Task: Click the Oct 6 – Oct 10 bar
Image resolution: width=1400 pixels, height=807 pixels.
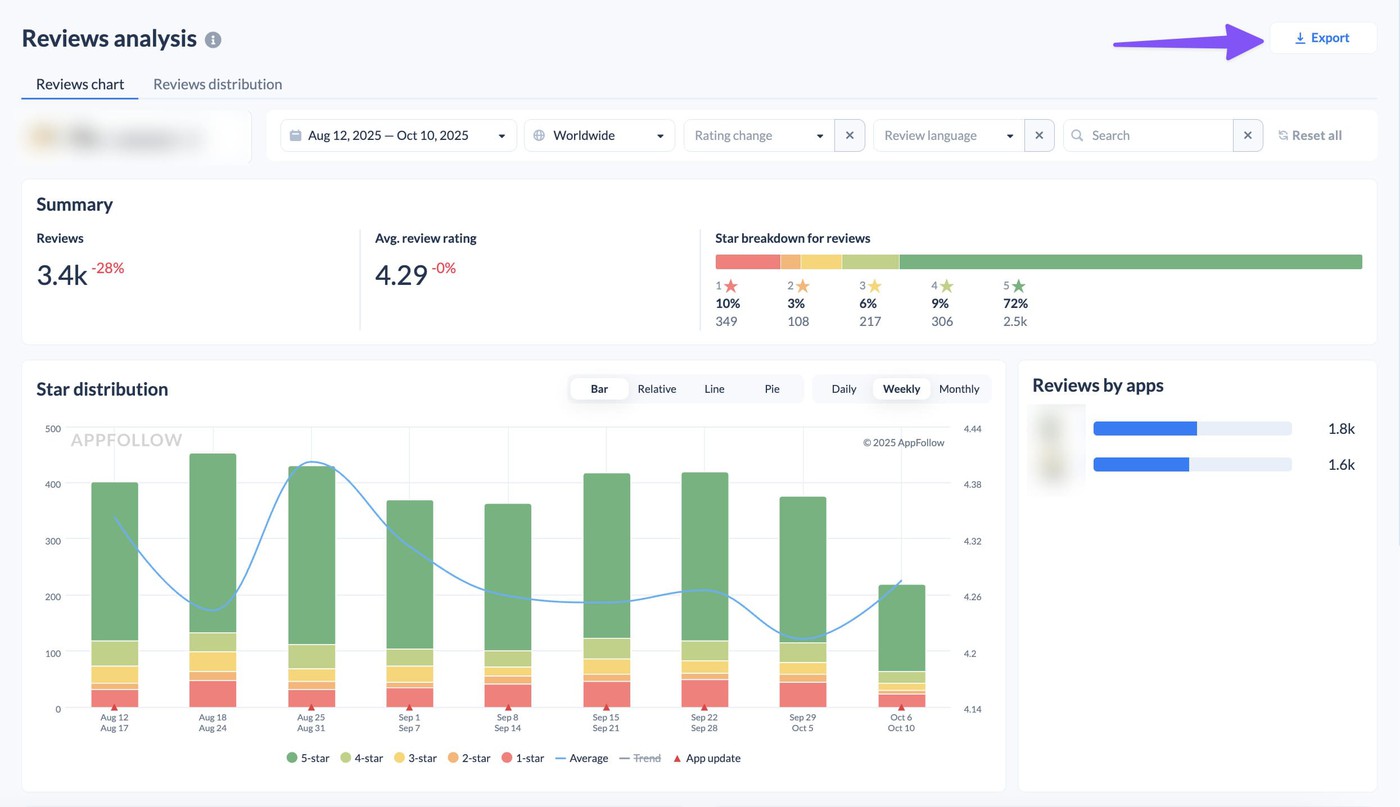Action: 901,646
